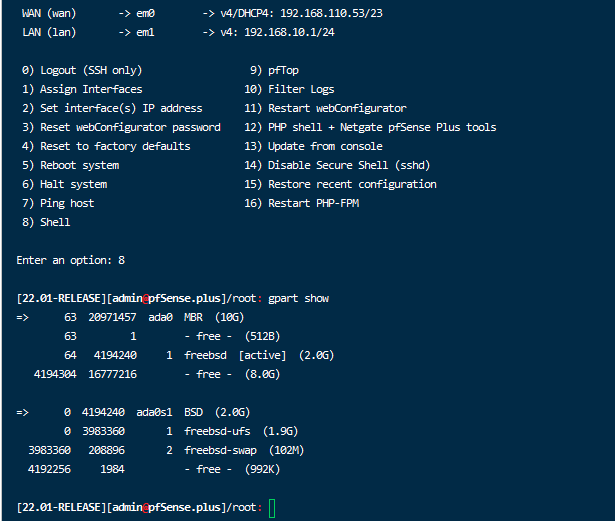Click the green terminal cursor at the prompt
This screenshot has height=521, width=615.
click(x=272, y=509)
